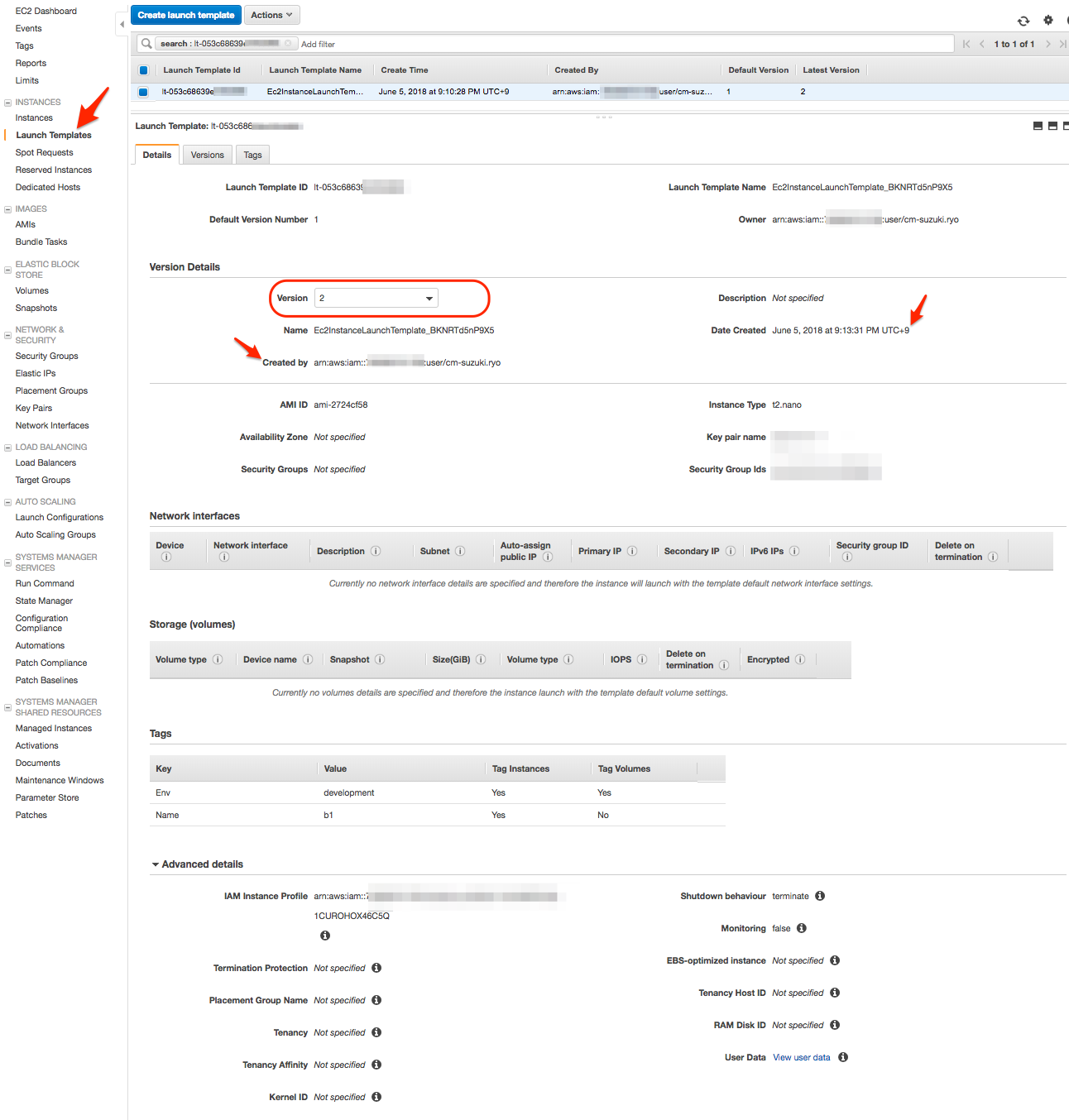Uncheck the select-all checkbox in table header
Viewport: 1069px width, 1120px height.
(144, 70)
